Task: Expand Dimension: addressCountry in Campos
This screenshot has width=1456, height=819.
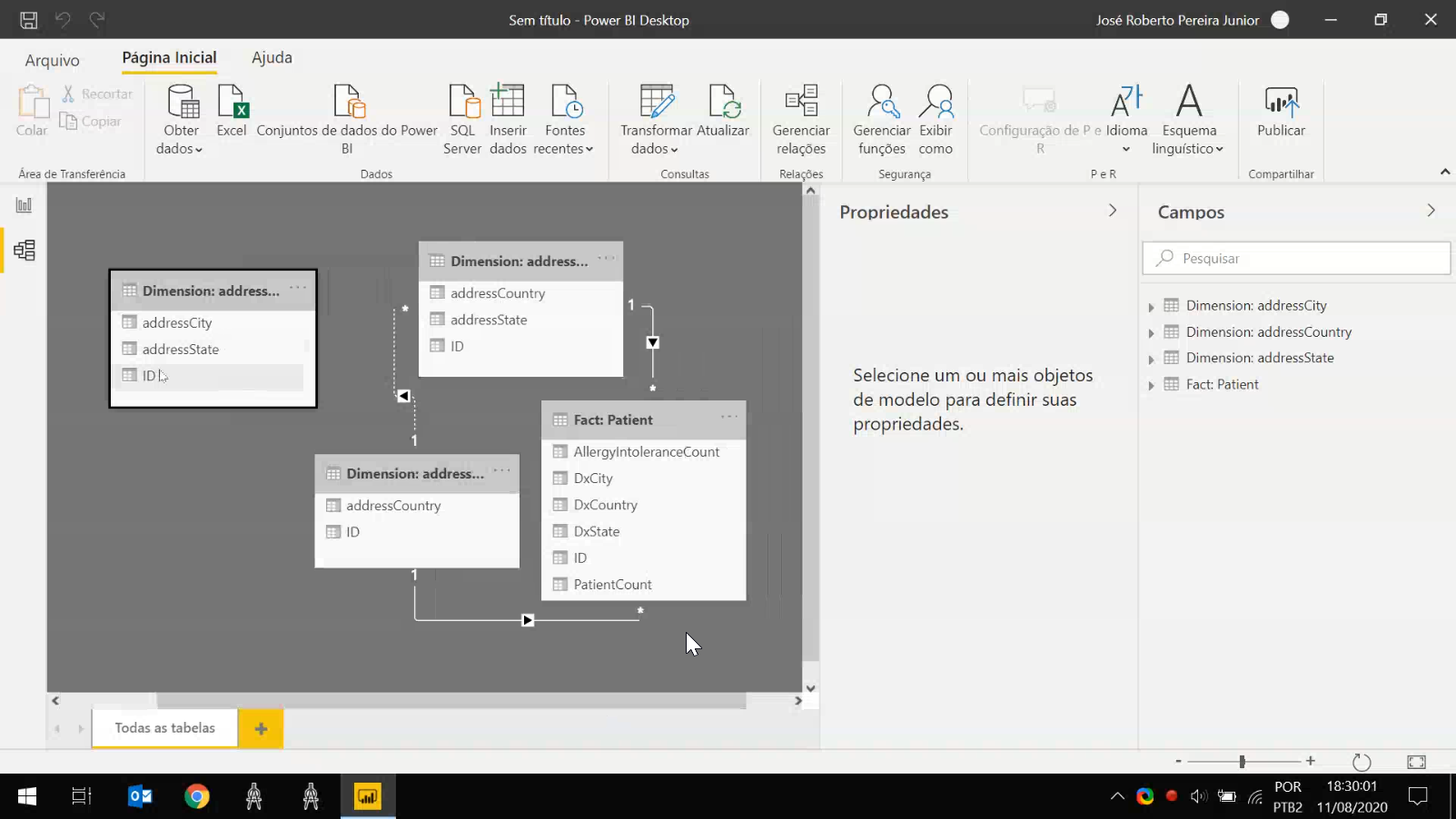Action: (1151, 333)
